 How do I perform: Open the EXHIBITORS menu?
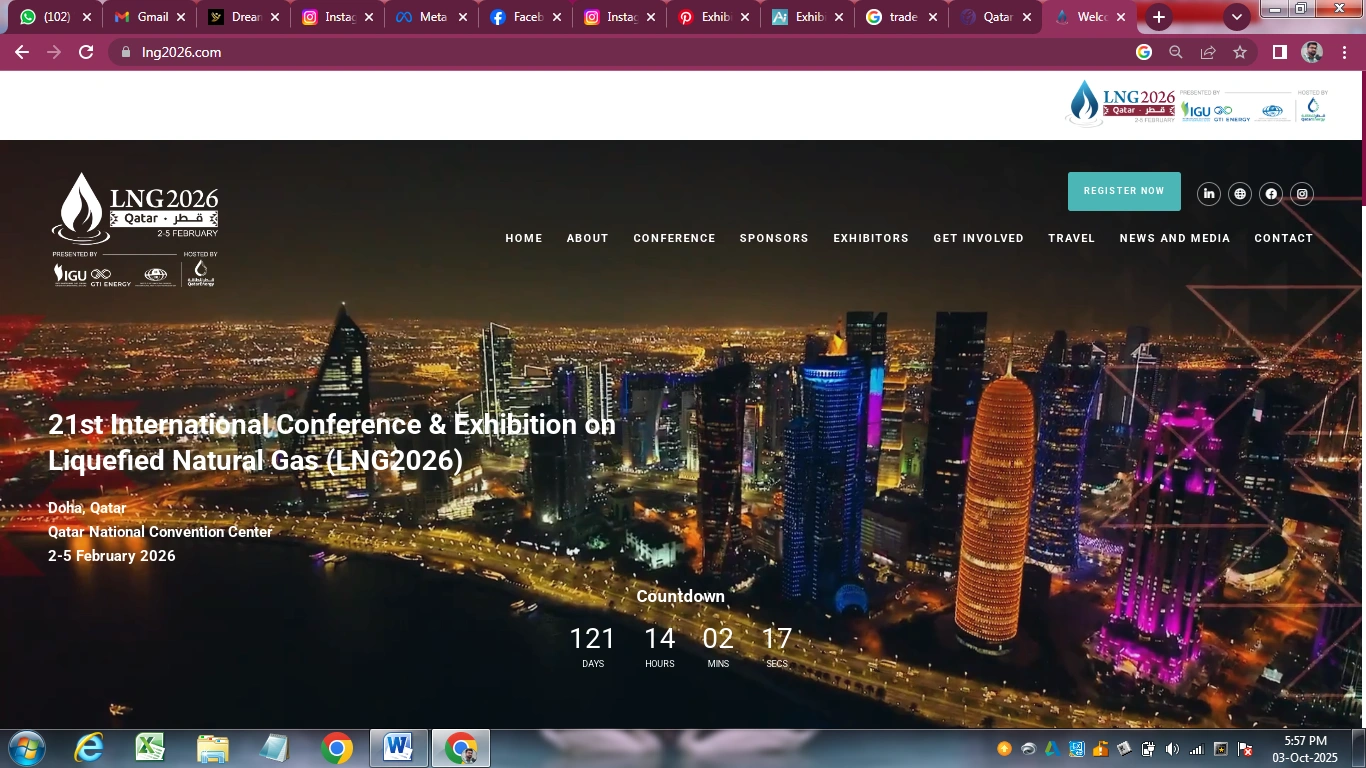coord(871,238)
